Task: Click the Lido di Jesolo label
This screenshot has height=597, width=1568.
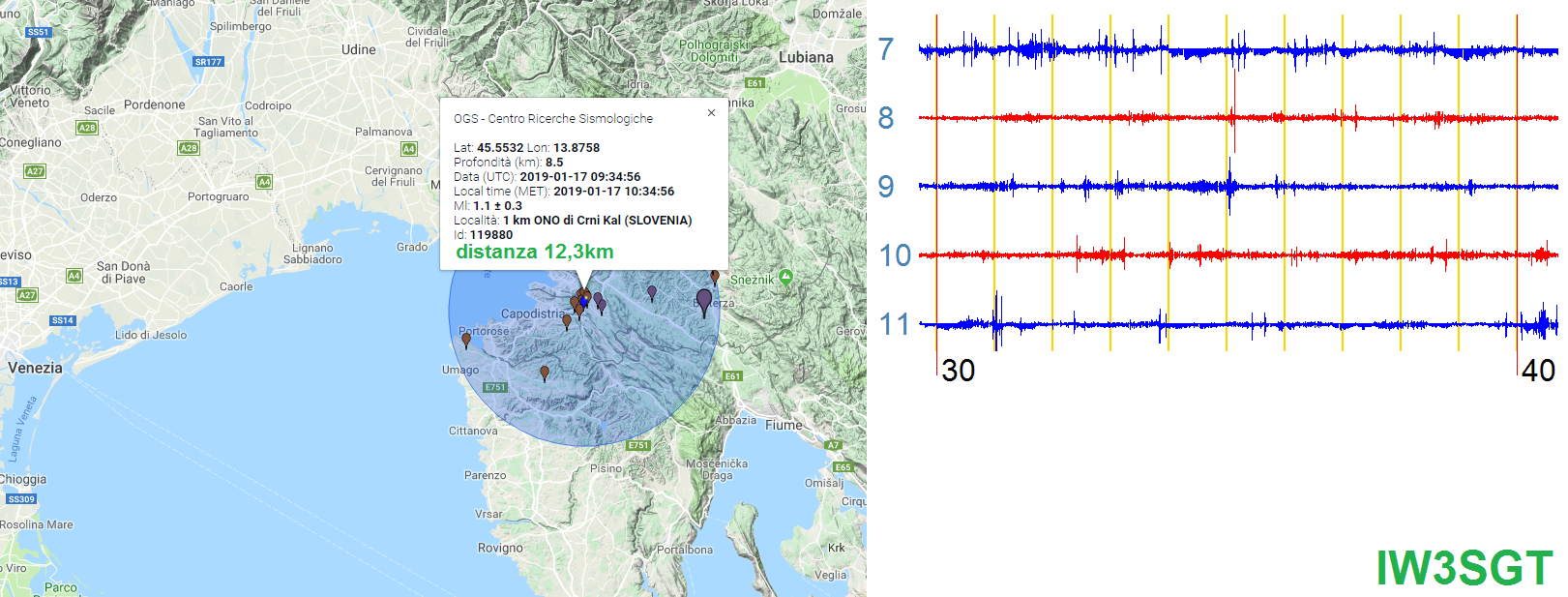Action: pyautogui.click(x=151, y=335)
